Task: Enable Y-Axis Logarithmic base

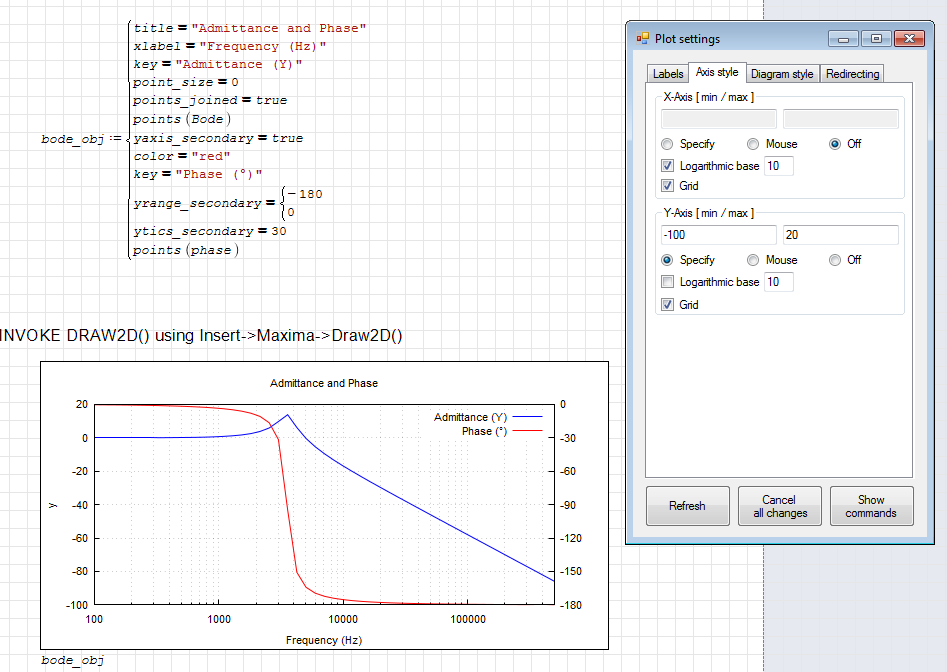Action: pyautogui.click(x=668, y=281)
